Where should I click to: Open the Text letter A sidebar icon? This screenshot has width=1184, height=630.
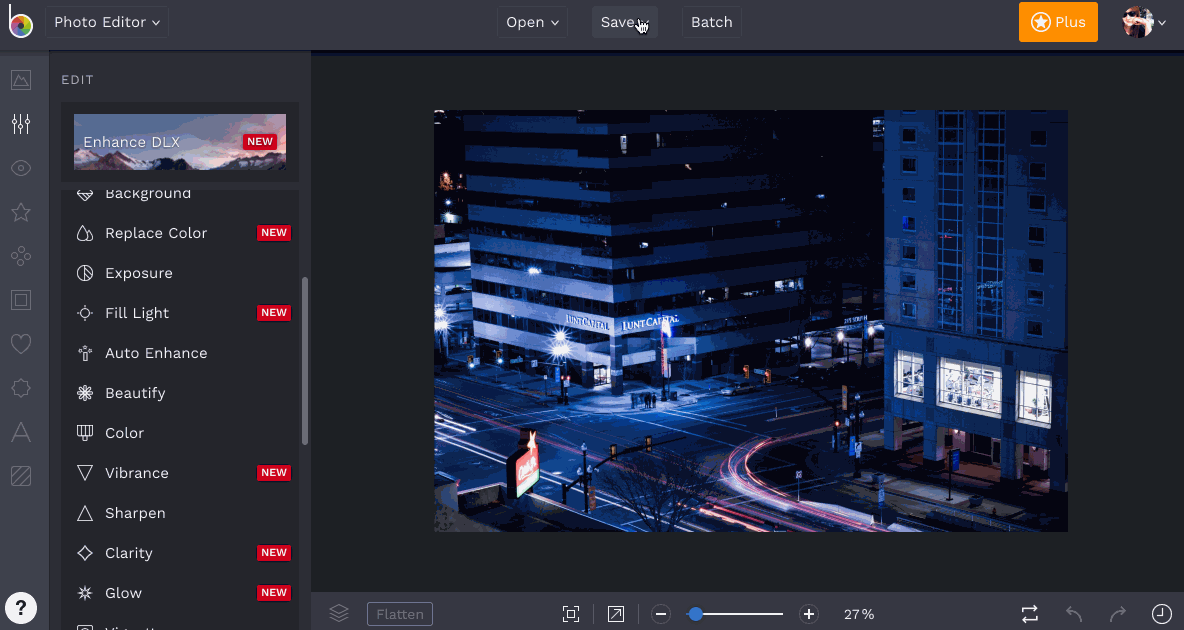click(21, 432)
